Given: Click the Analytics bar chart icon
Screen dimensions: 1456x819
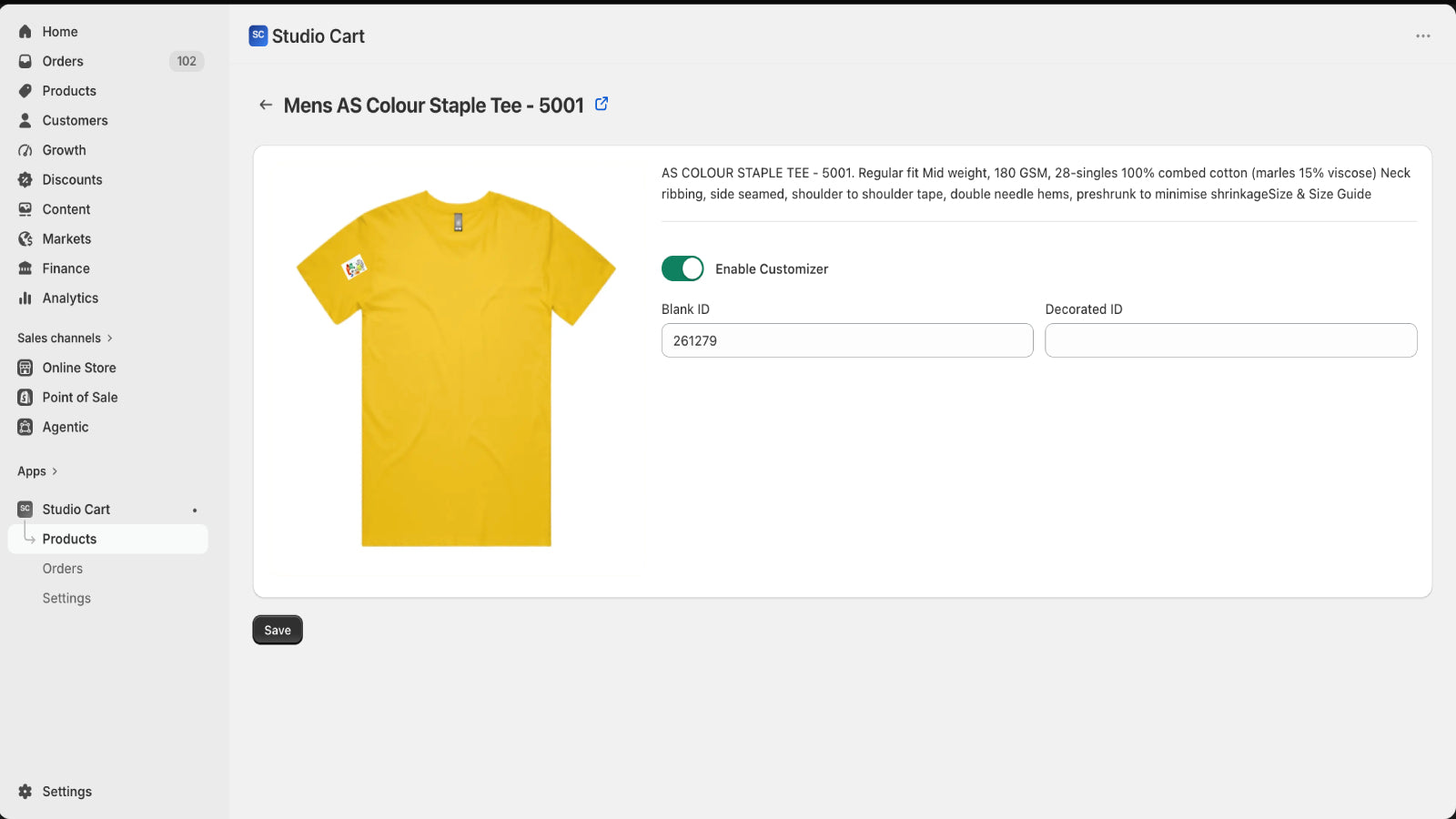Looking at the screenshot, I should [x=25, y=298].
